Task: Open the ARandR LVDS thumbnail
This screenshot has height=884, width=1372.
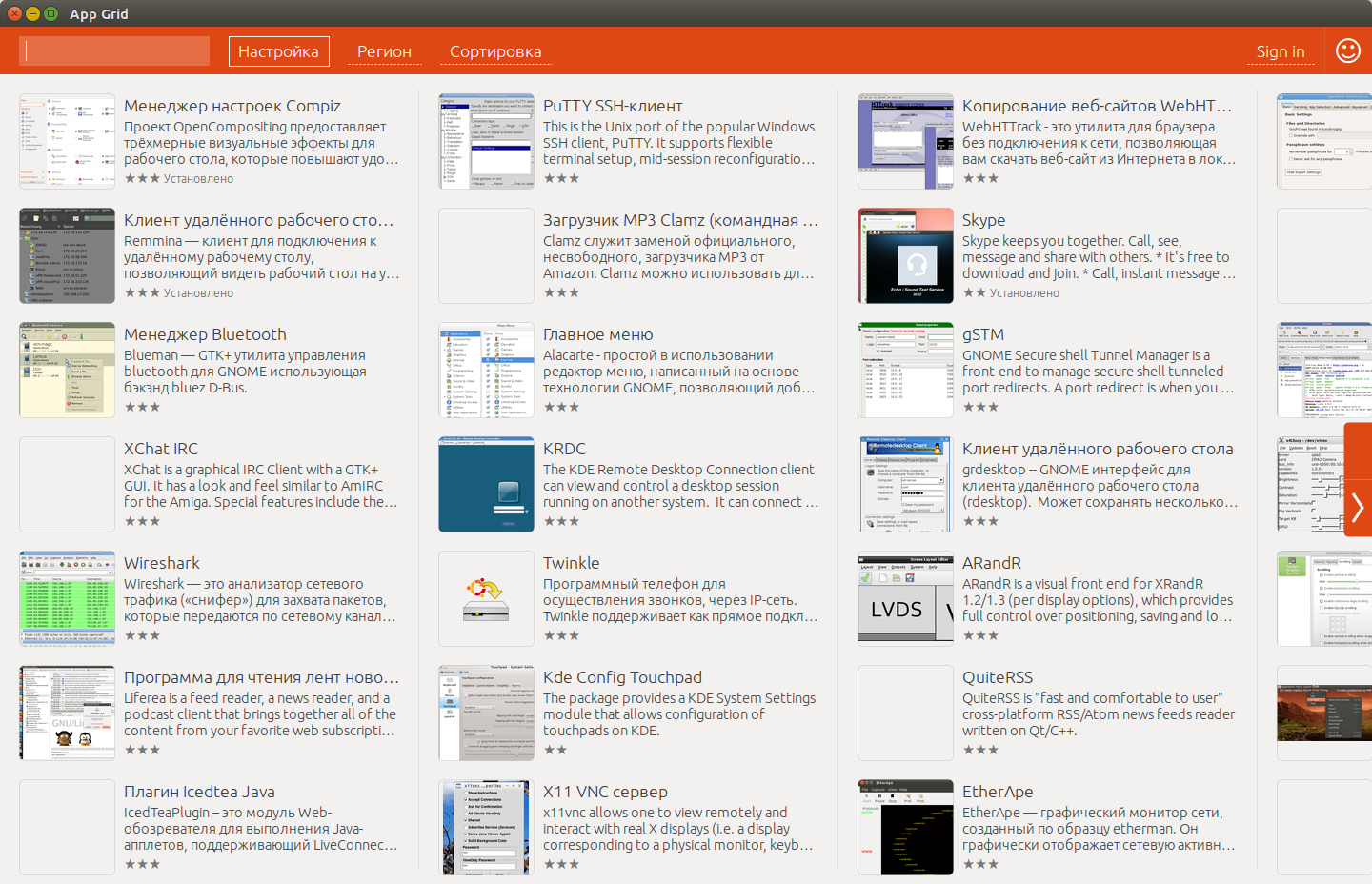Action: pos(905,598)
